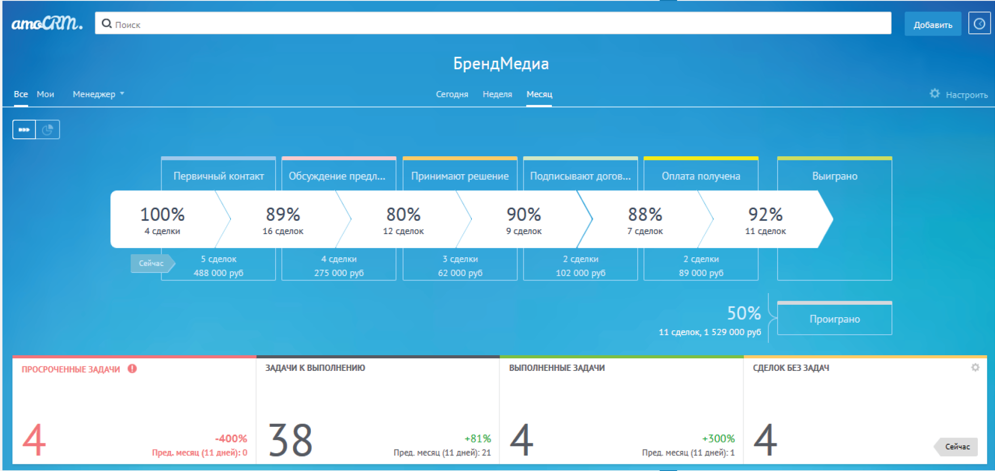995x471 pixels.
Task: Click the circular arrow icon beside Добавить
Action: [979, 24]
